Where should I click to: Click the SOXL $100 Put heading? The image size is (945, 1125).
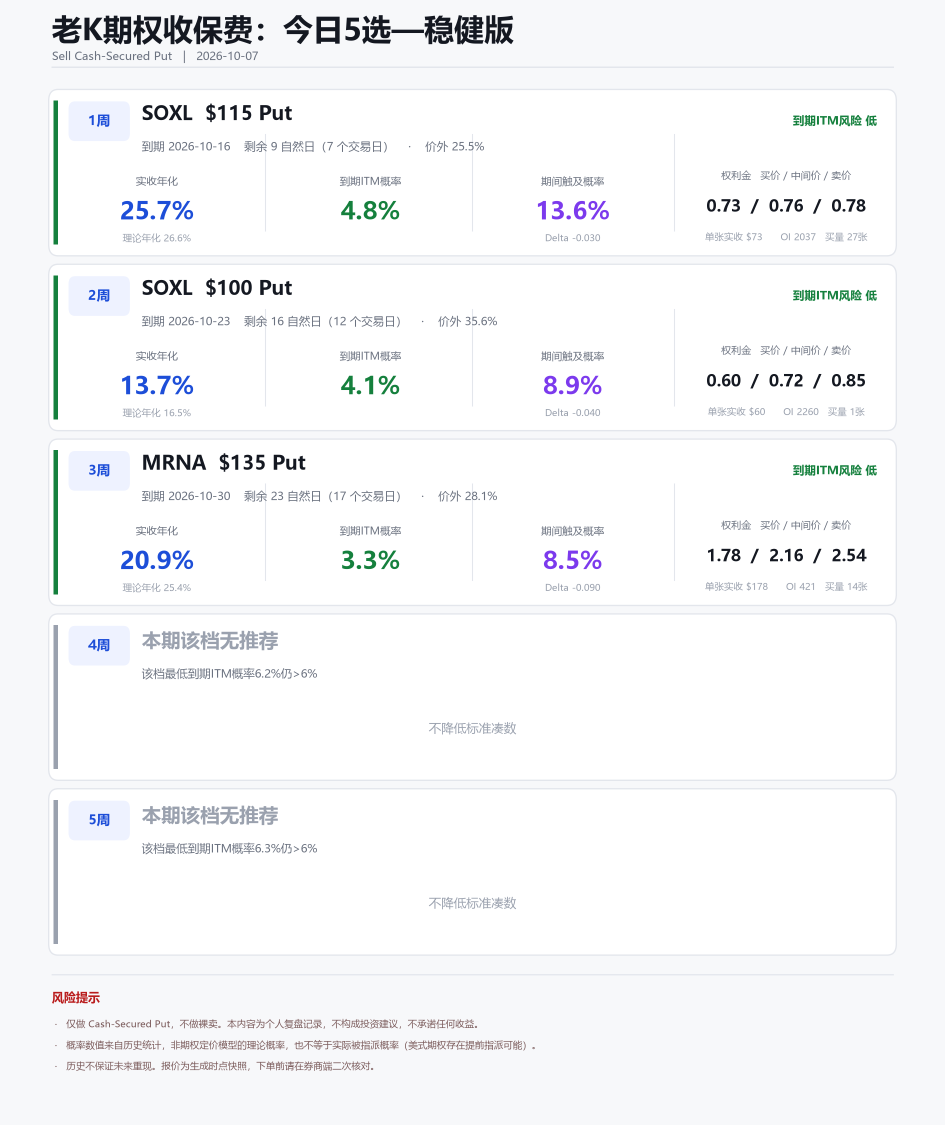[x=217, y=288]
